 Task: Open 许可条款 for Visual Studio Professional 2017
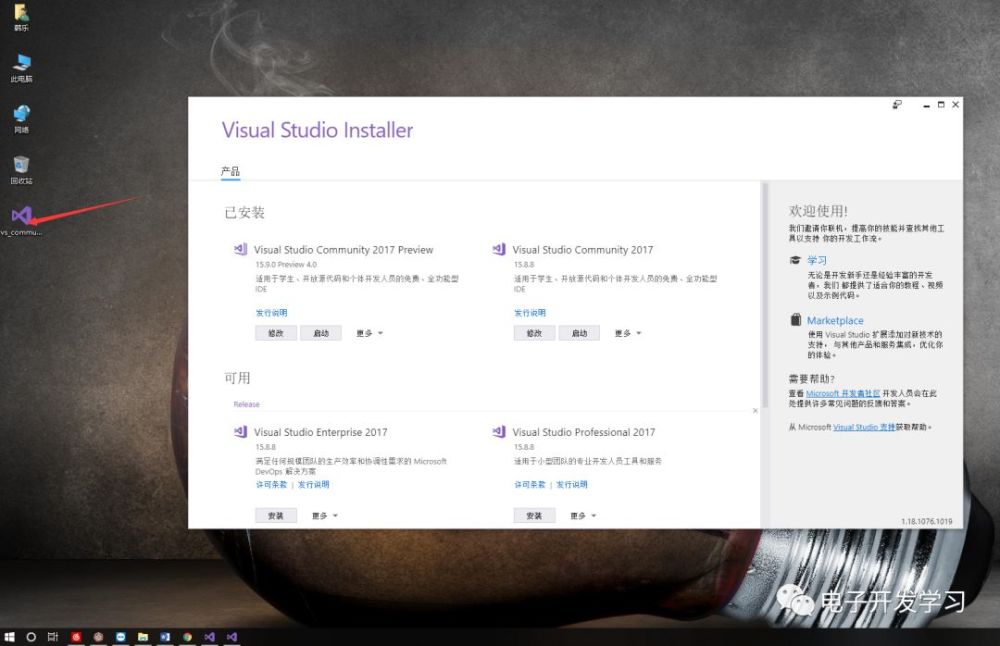click(529, 485)
